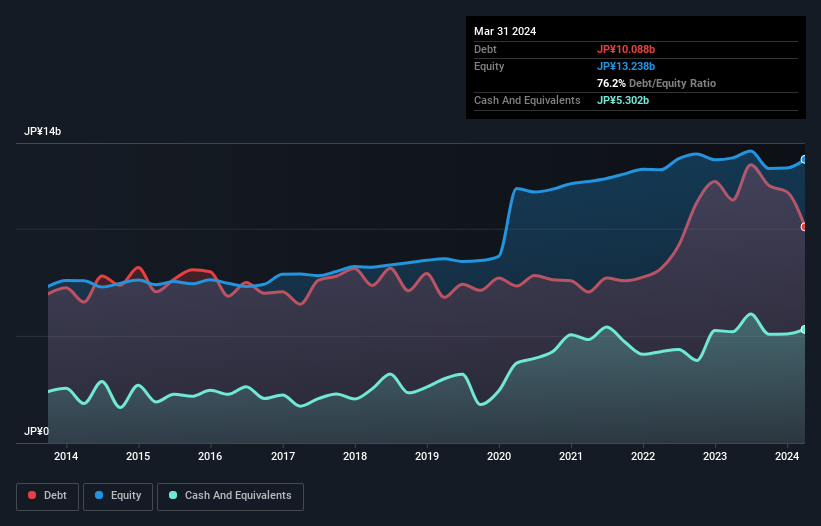Select the blue Equity endpoint marker
Image resolution: width=821 pixels, height=526 pixels.
pos(804,160)
